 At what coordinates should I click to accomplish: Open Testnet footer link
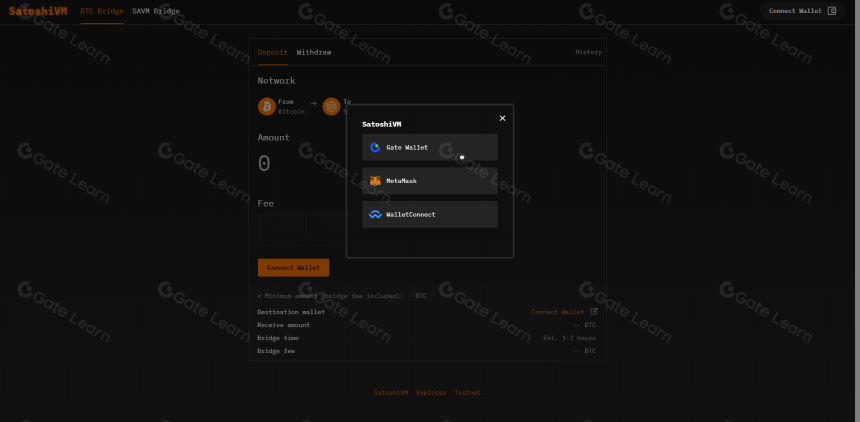(468, 392)
